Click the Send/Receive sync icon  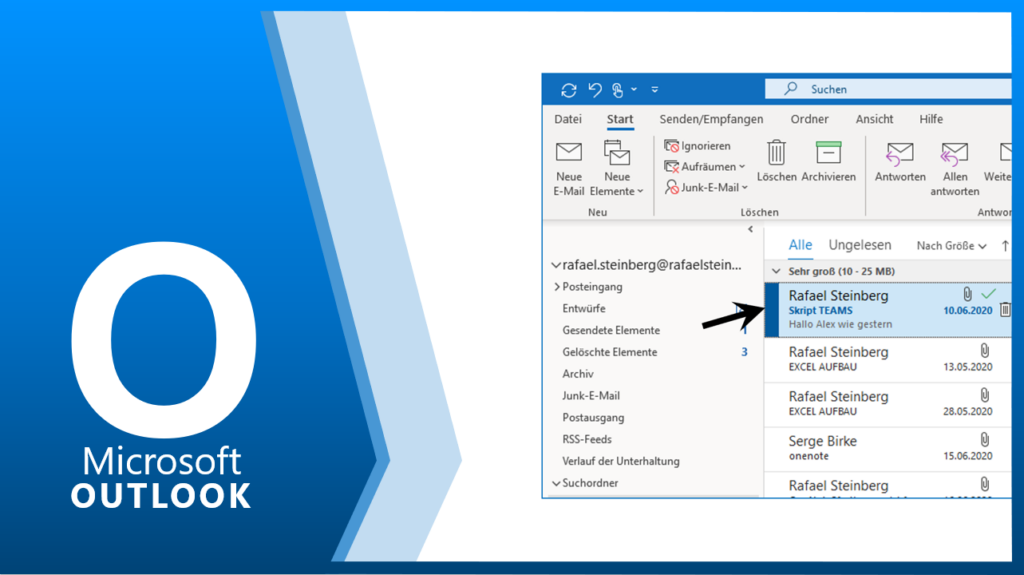[569, 90]
